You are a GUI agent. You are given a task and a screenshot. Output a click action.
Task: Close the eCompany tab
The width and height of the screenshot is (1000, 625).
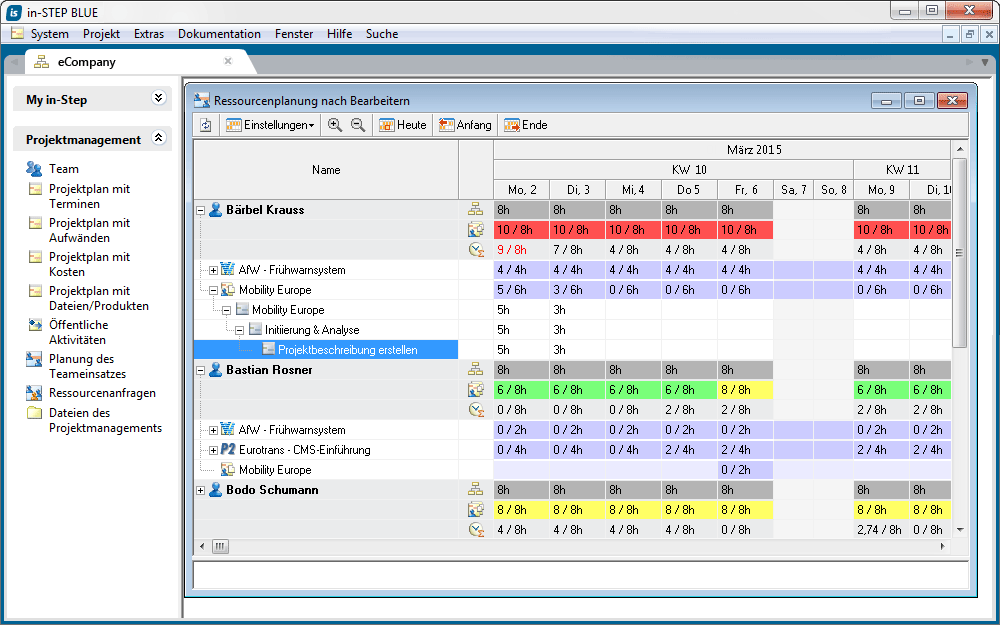pos(228,61)
